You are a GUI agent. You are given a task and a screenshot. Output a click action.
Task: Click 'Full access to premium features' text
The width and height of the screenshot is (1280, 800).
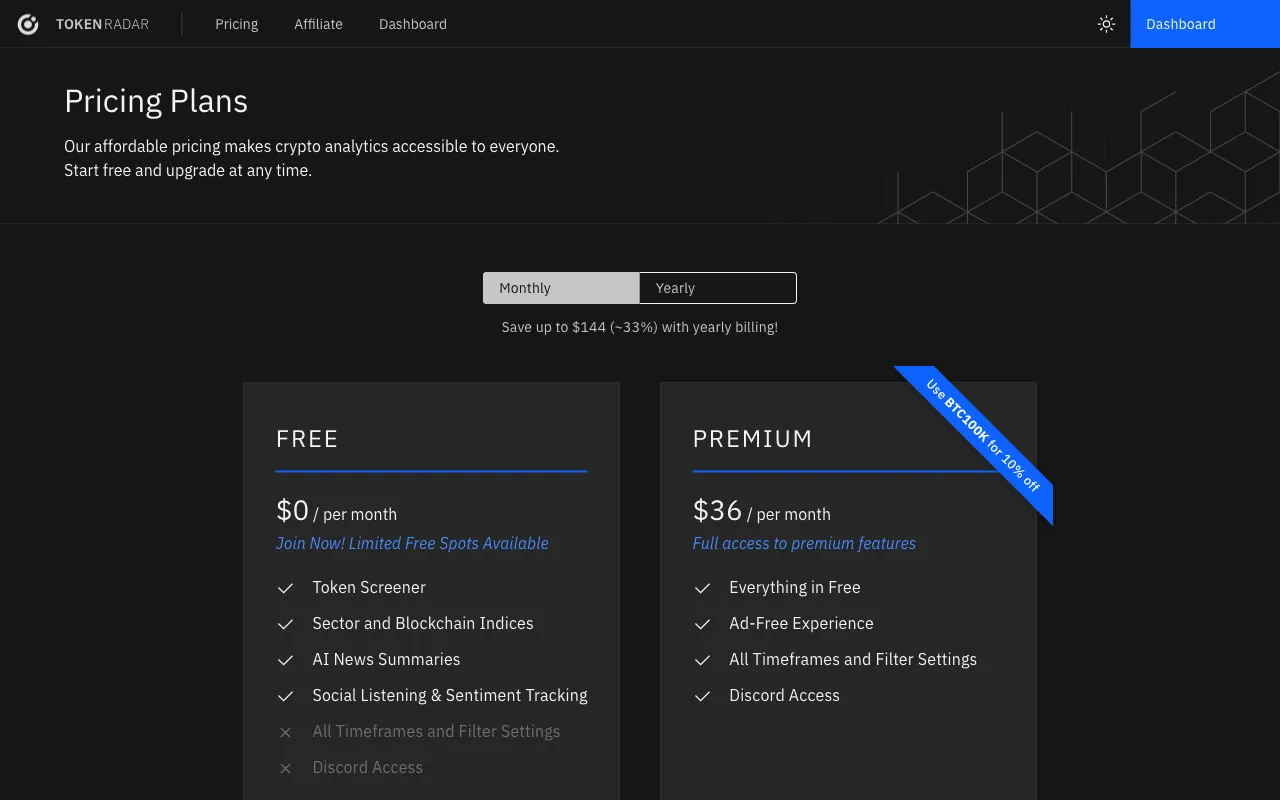(x=804, y=543)
